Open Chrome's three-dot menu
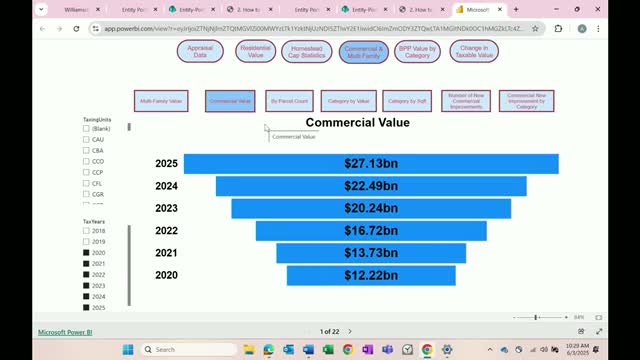The height and width of the screenshot is (360, 640). [x=598, y=29]
